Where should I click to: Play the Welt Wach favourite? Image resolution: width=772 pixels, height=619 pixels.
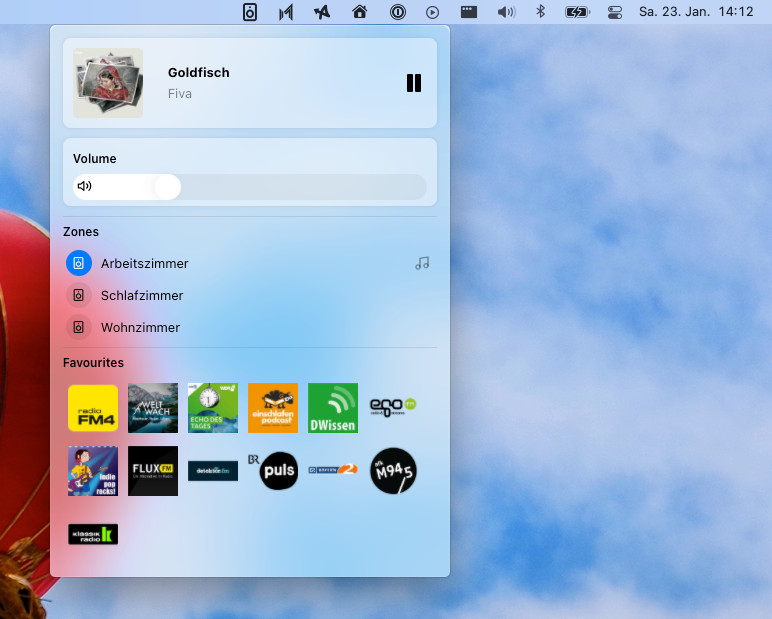[153, 408]
